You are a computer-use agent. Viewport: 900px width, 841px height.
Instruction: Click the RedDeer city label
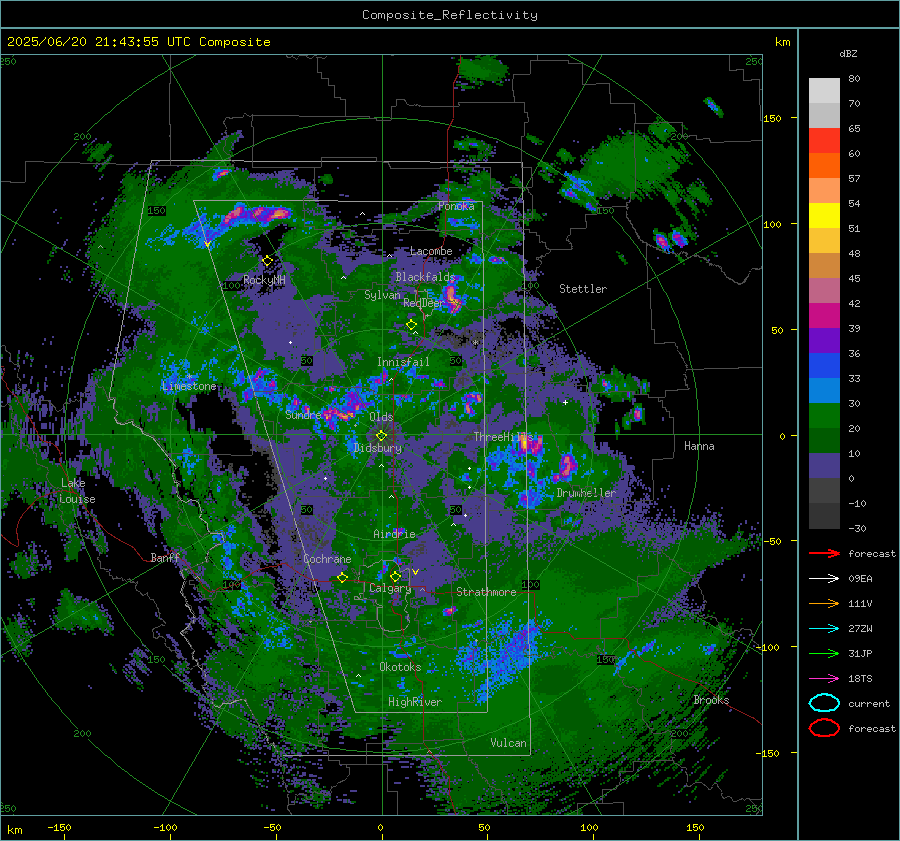[424, 303]
